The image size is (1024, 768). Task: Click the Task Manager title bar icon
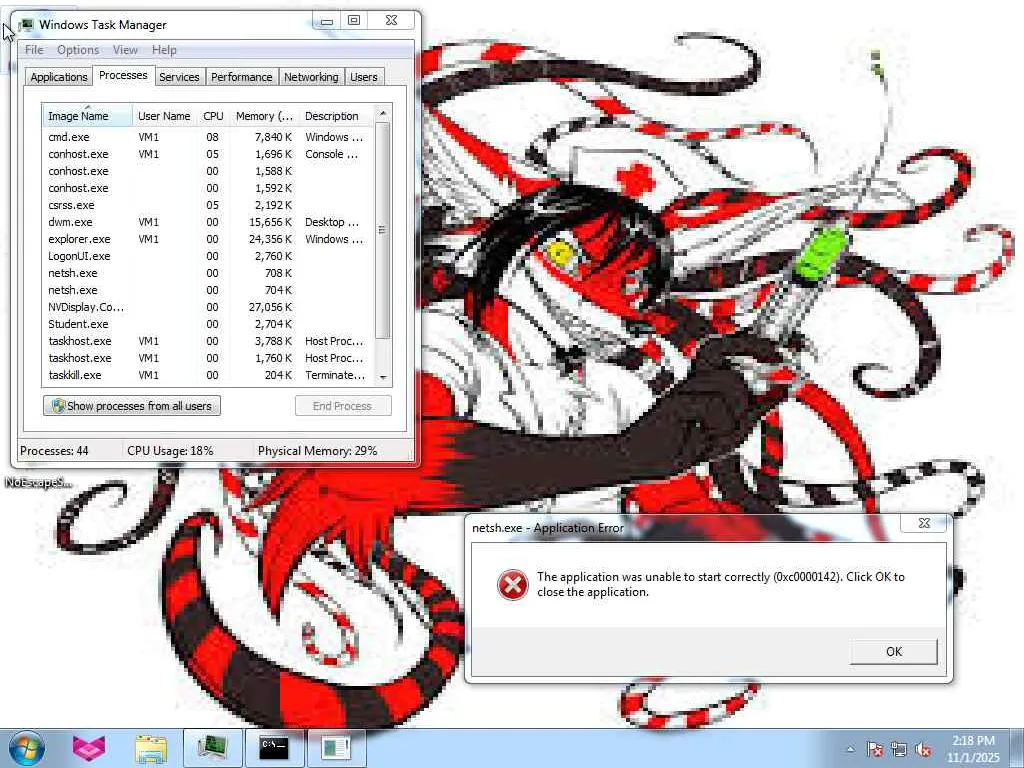tap(26, 25)
